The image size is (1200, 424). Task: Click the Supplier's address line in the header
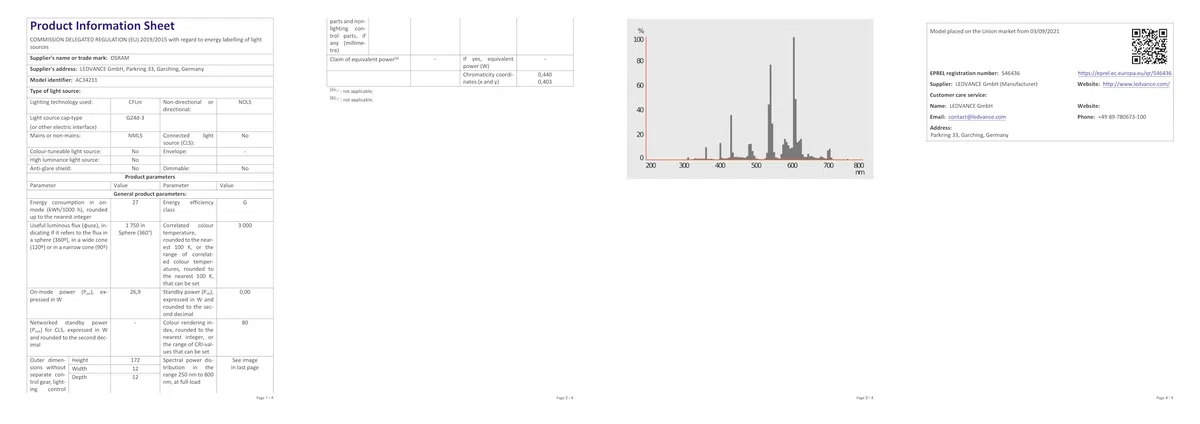click(x=117, y=68)
